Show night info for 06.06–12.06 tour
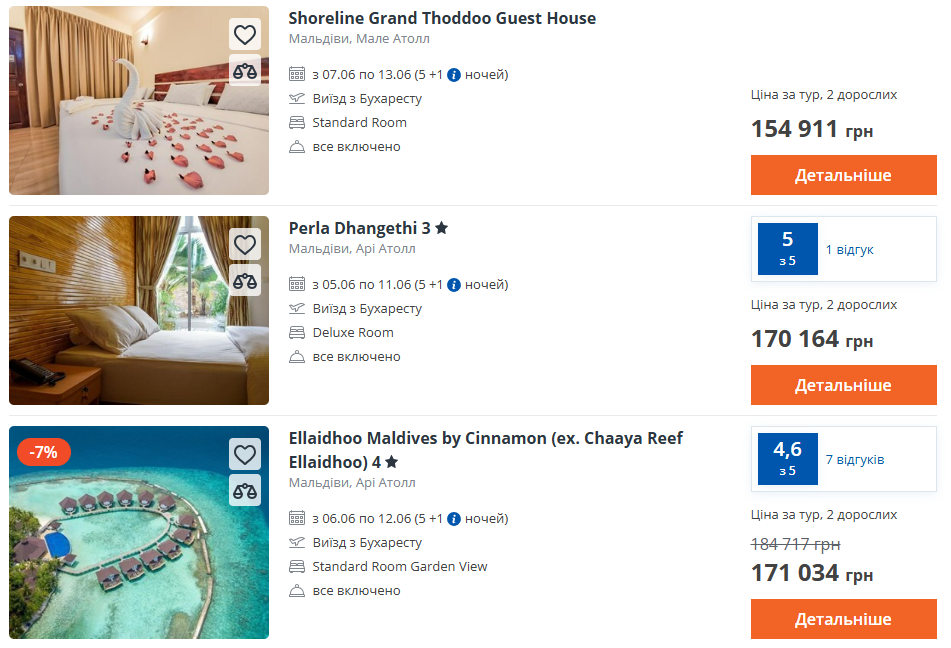The width and height of the screenshot is (951, 648). (454, 519)
